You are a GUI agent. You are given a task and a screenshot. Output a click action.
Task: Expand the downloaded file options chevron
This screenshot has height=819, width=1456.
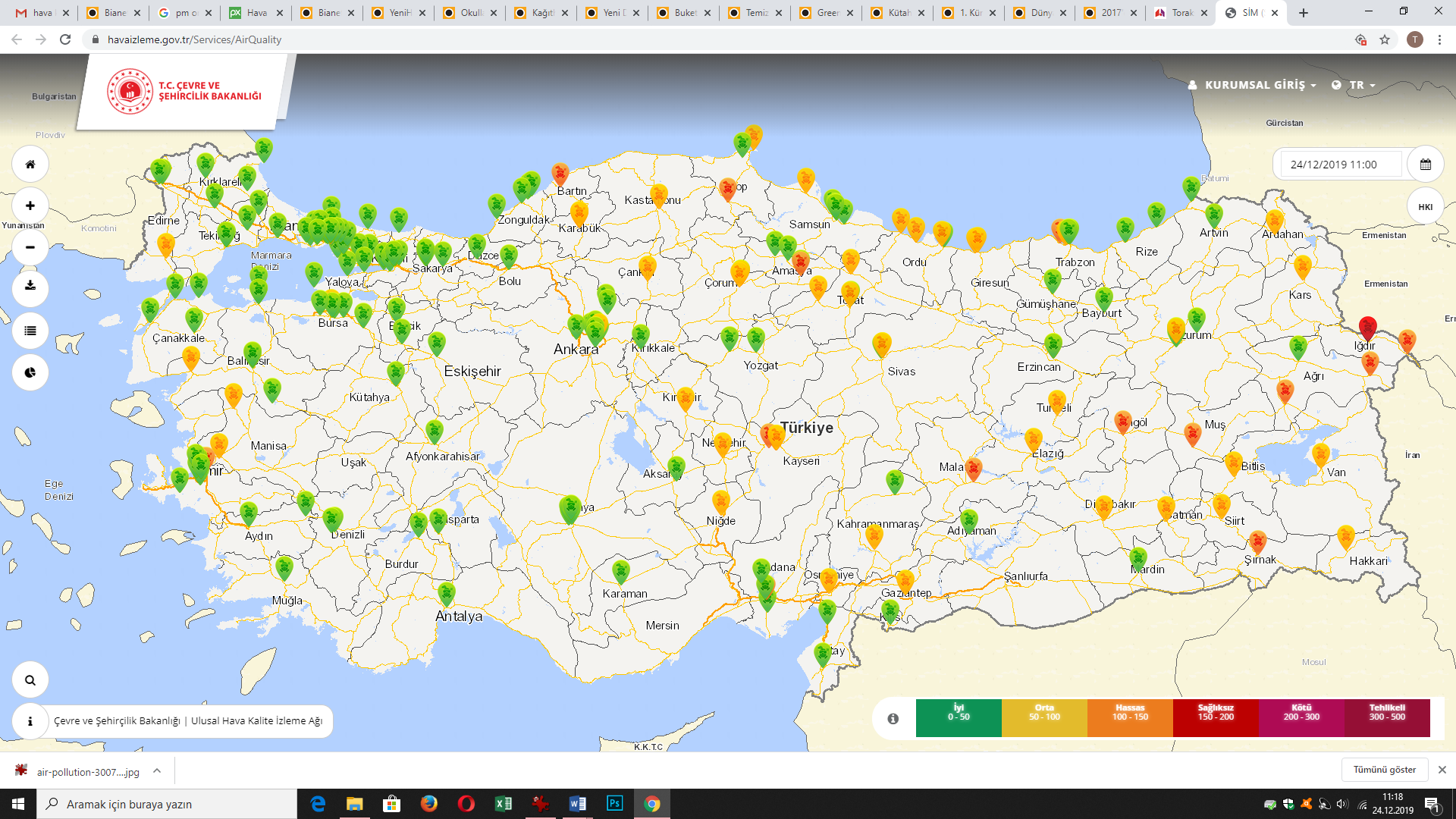(157, 771)
